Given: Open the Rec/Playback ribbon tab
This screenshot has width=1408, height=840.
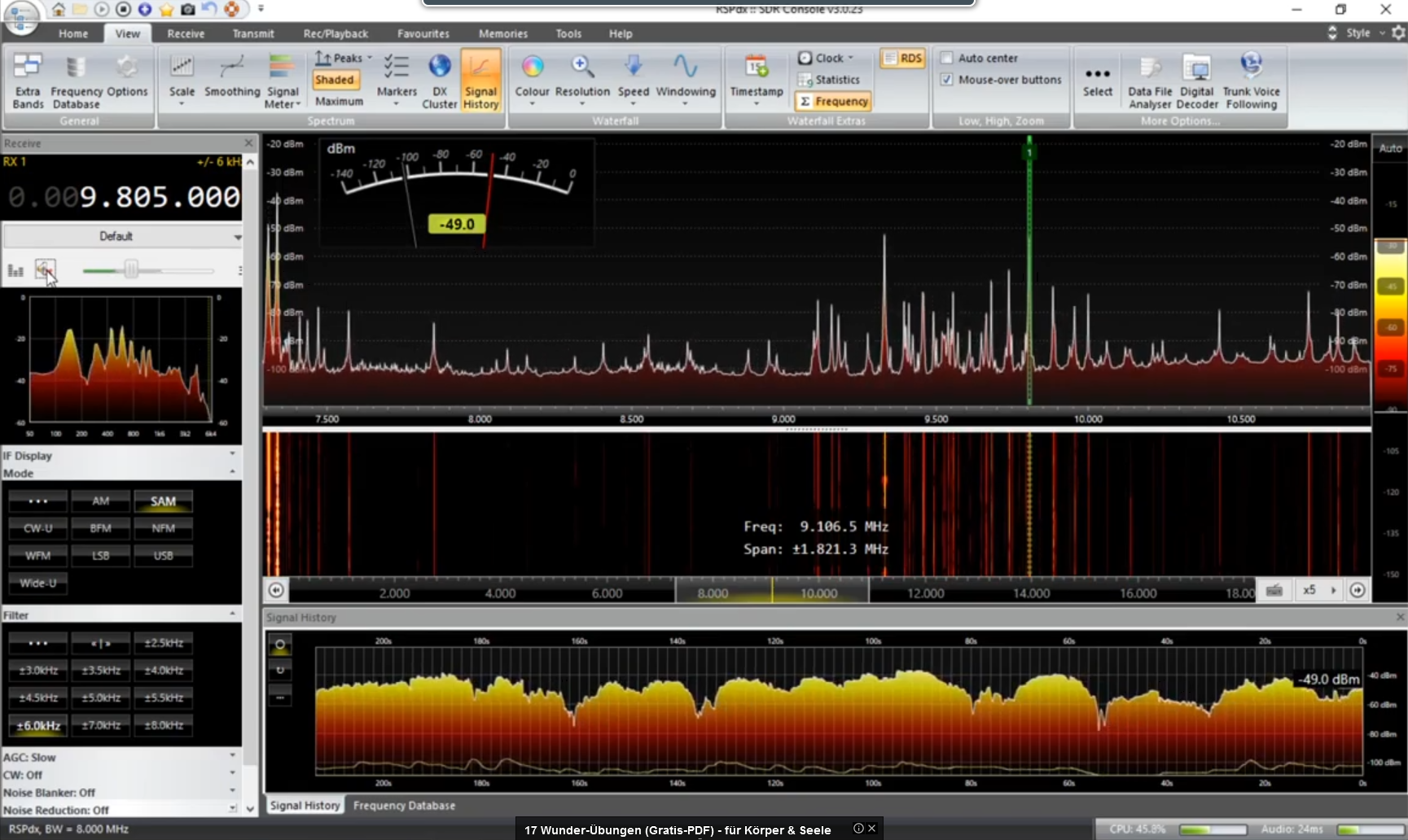Looking at the screenshot, I should pyautogui.click(x=336, y=33).
